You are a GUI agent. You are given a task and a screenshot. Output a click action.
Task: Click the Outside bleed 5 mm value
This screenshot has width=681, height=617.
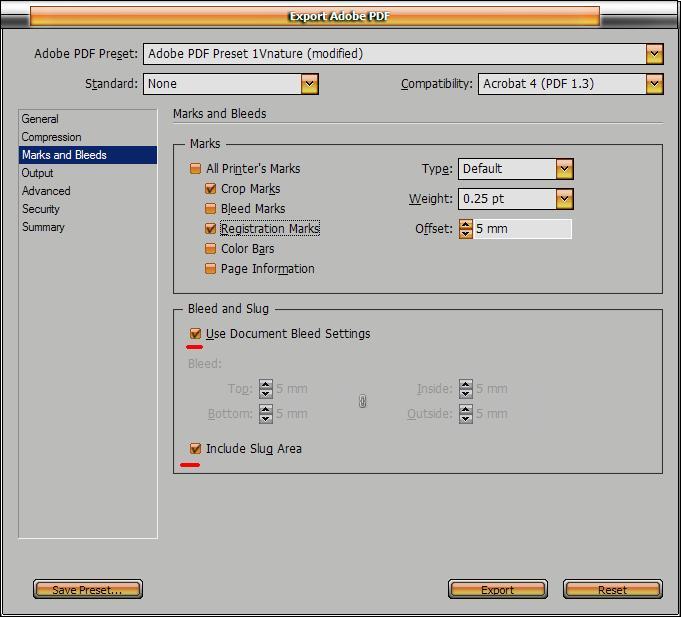click(492, 414)
